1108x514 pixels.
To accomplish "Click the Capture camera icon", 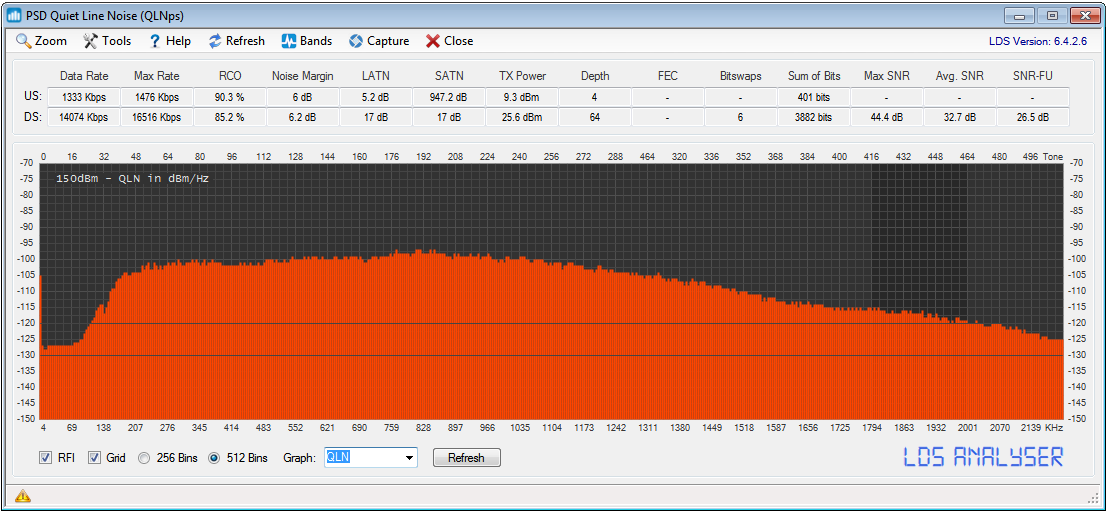I will pyautogui.click(x=355, y=41).
